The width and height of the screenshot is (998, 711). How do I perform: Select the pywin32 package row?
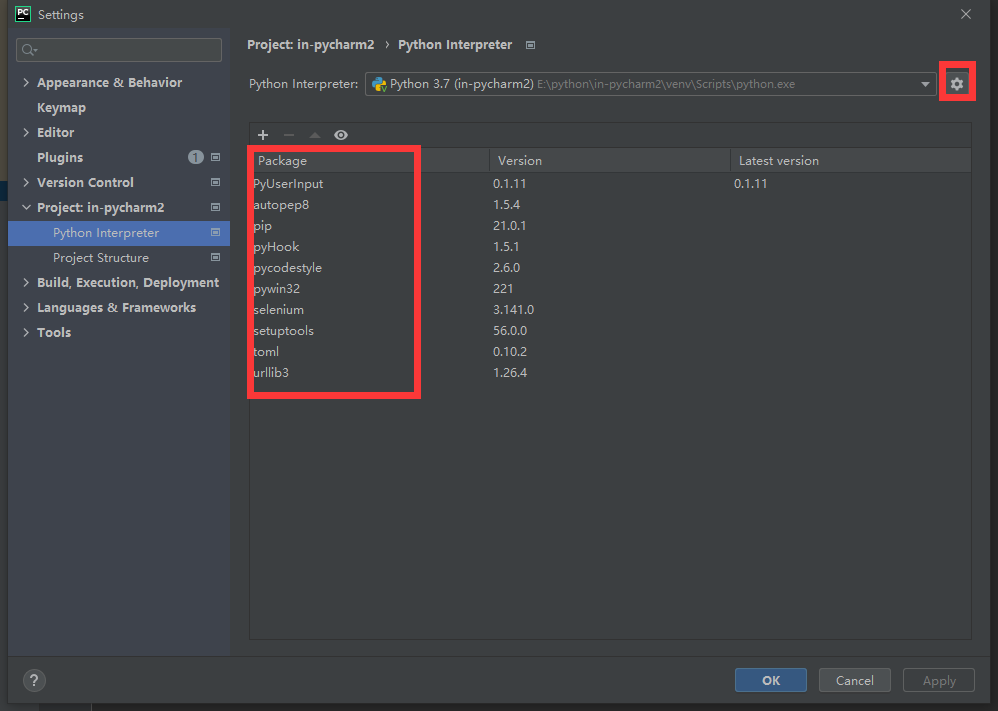tap(610, 288)
